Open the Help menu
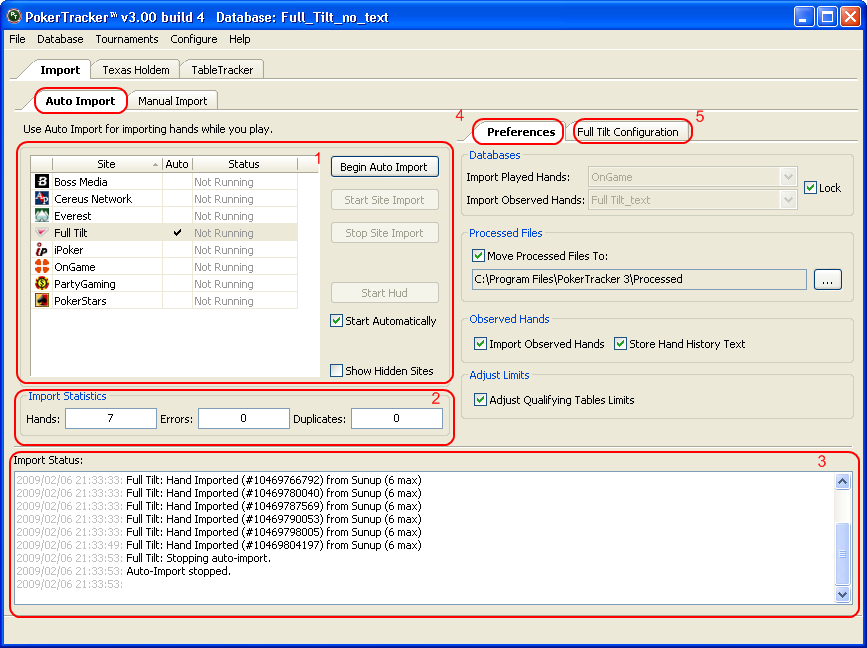 click(x=239, y=39)
